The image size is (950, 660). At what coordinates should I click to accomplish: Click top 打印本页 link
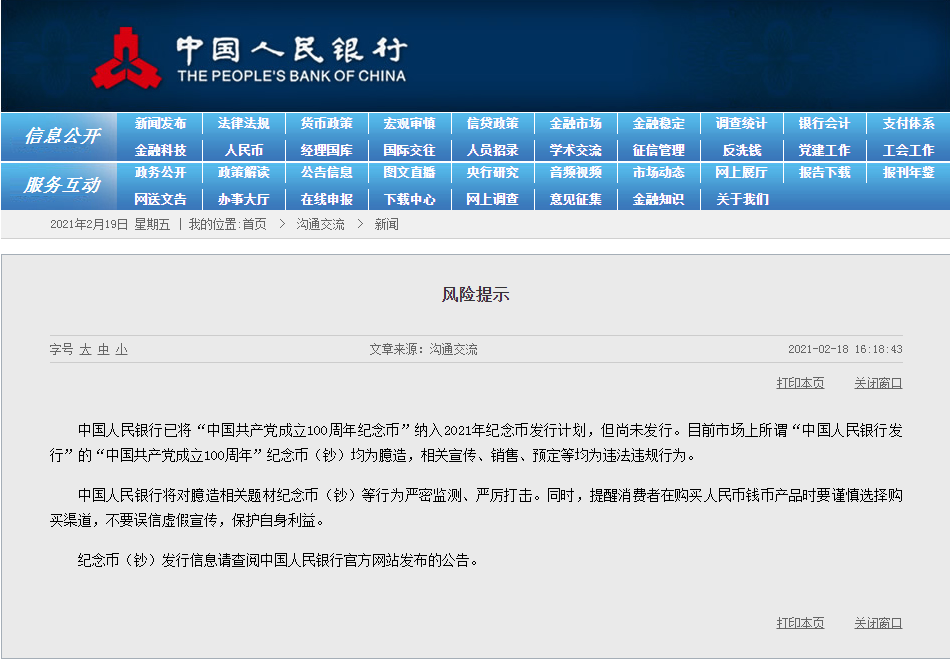pos(800,383)
